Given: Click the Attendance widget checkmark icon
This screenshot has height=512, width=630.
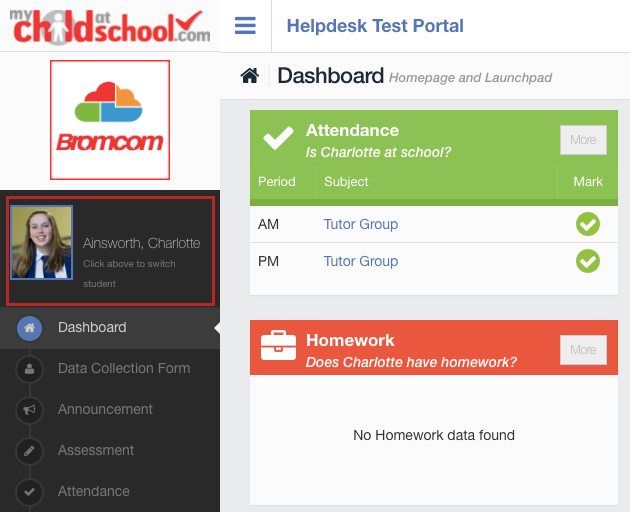Looking at the screenshot, I should click(278, 138).
